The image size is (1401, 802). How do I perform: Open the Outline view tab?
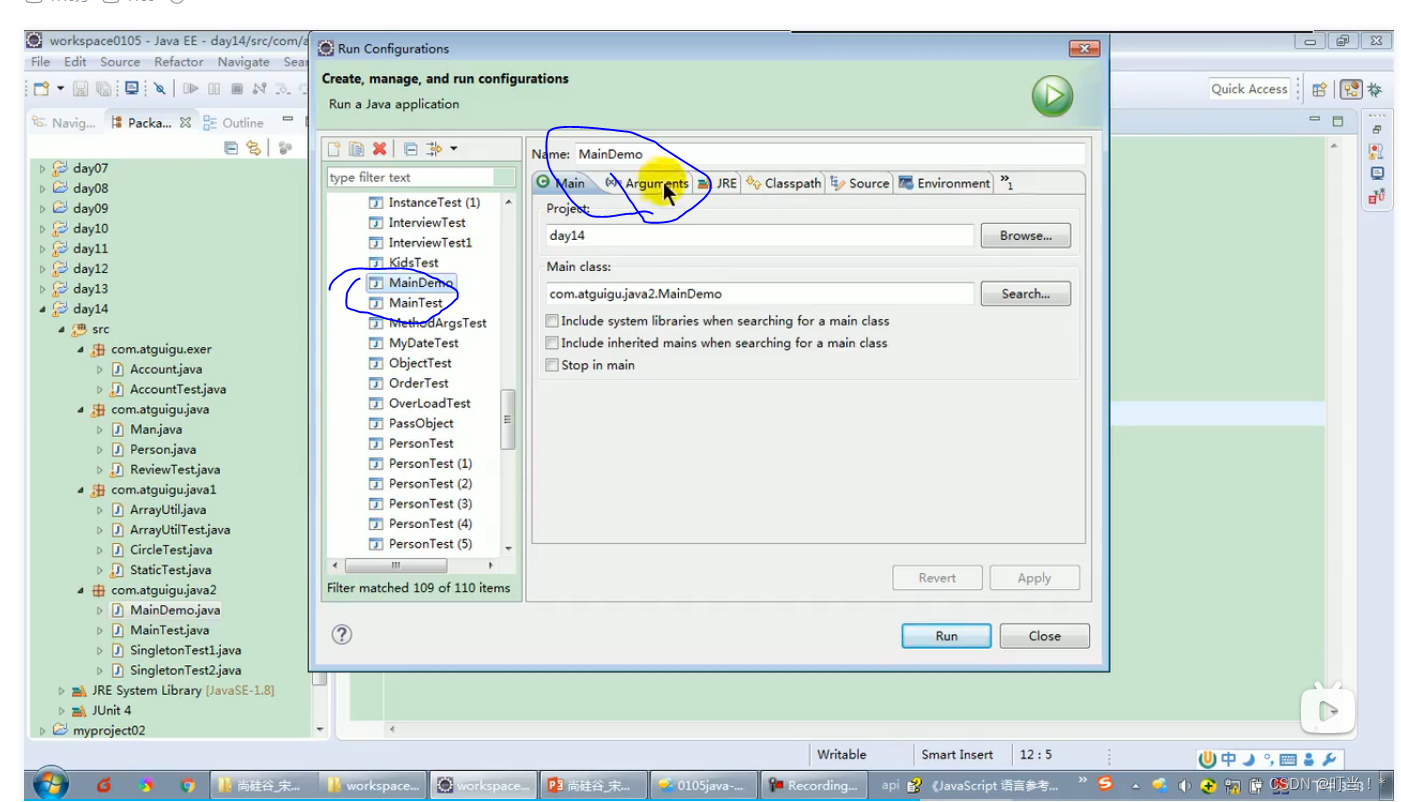[x=234, y=123]
